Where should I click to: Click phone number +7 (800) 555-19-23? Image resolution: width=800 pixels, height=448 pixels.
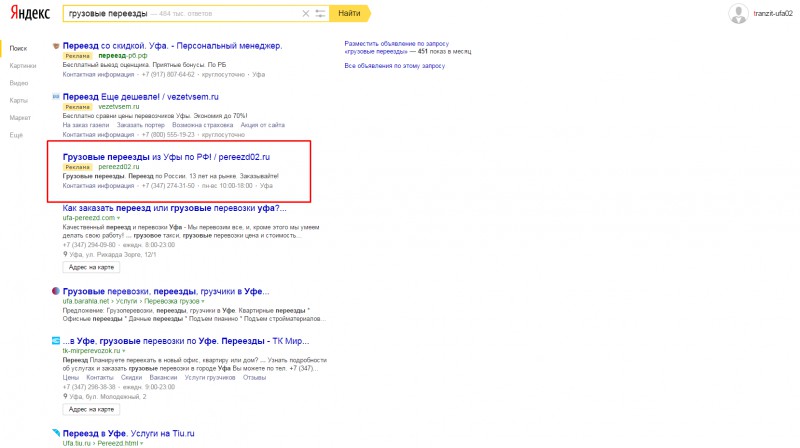168,134
